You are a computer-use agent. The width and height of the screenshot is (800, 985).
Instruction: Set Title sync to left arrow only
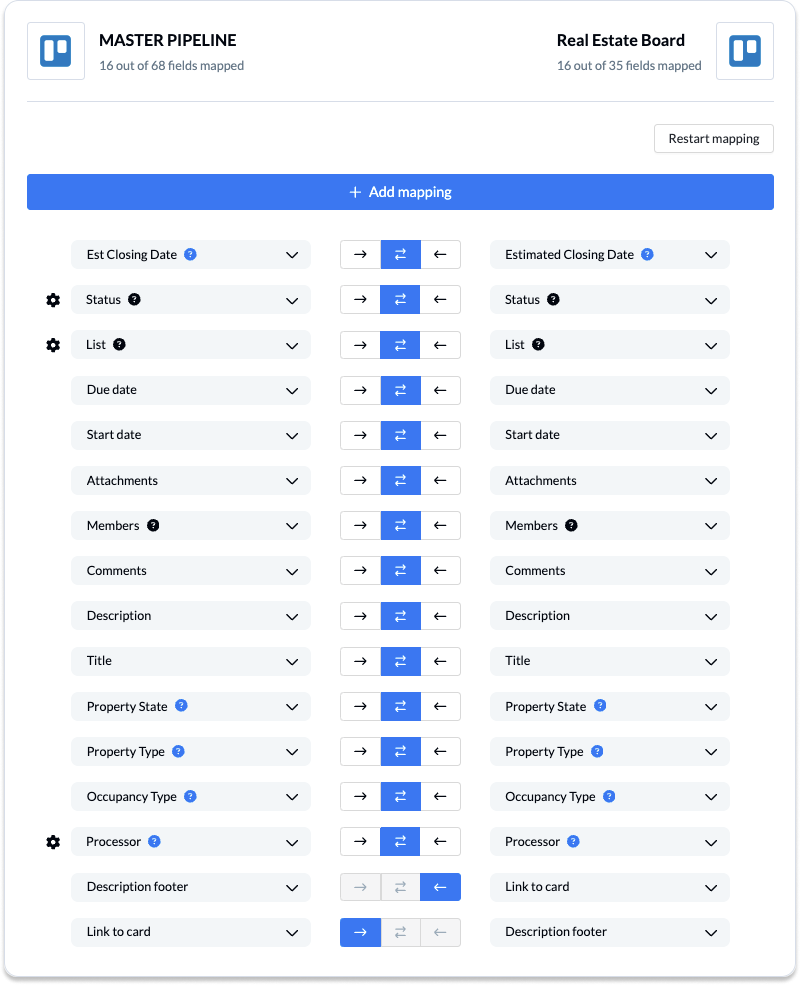[440, 661]
